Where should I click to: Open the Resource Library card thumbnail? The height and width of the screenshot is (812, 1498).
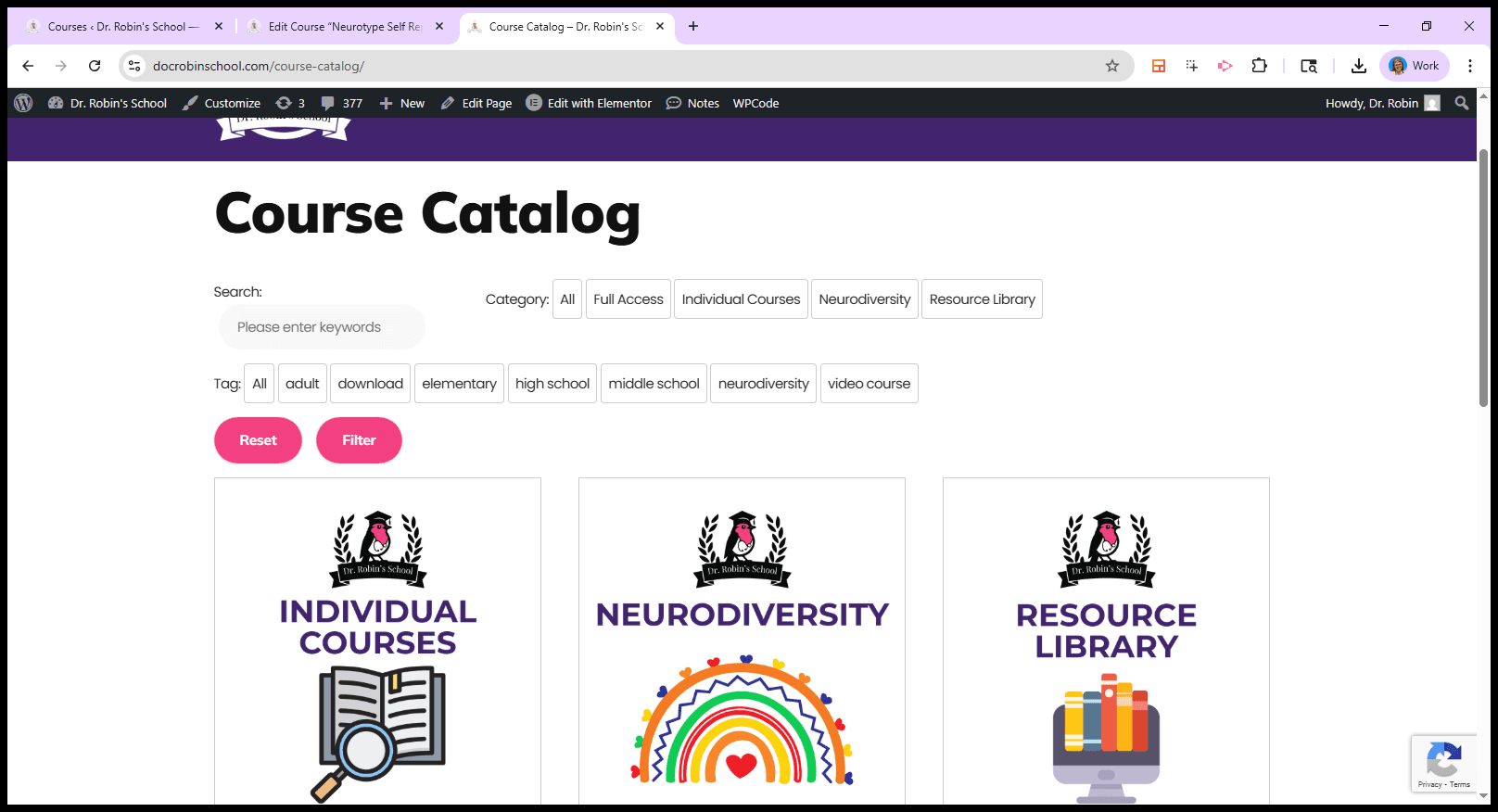pyautogui.click(x=1106, y=641)
